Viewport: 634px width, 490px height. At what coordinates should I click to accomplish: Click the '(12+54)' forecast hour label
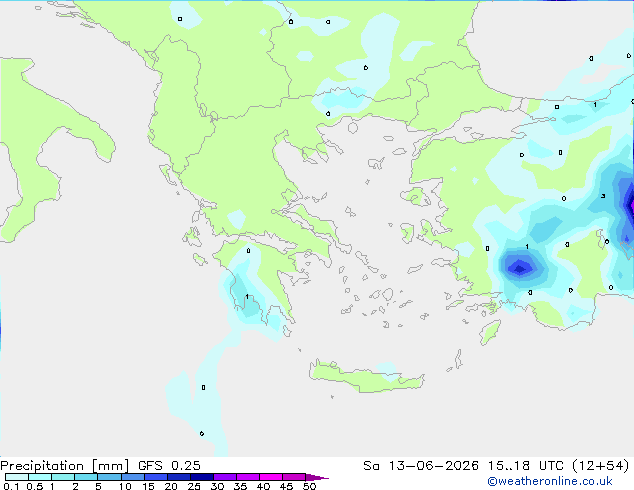point(601,466)
